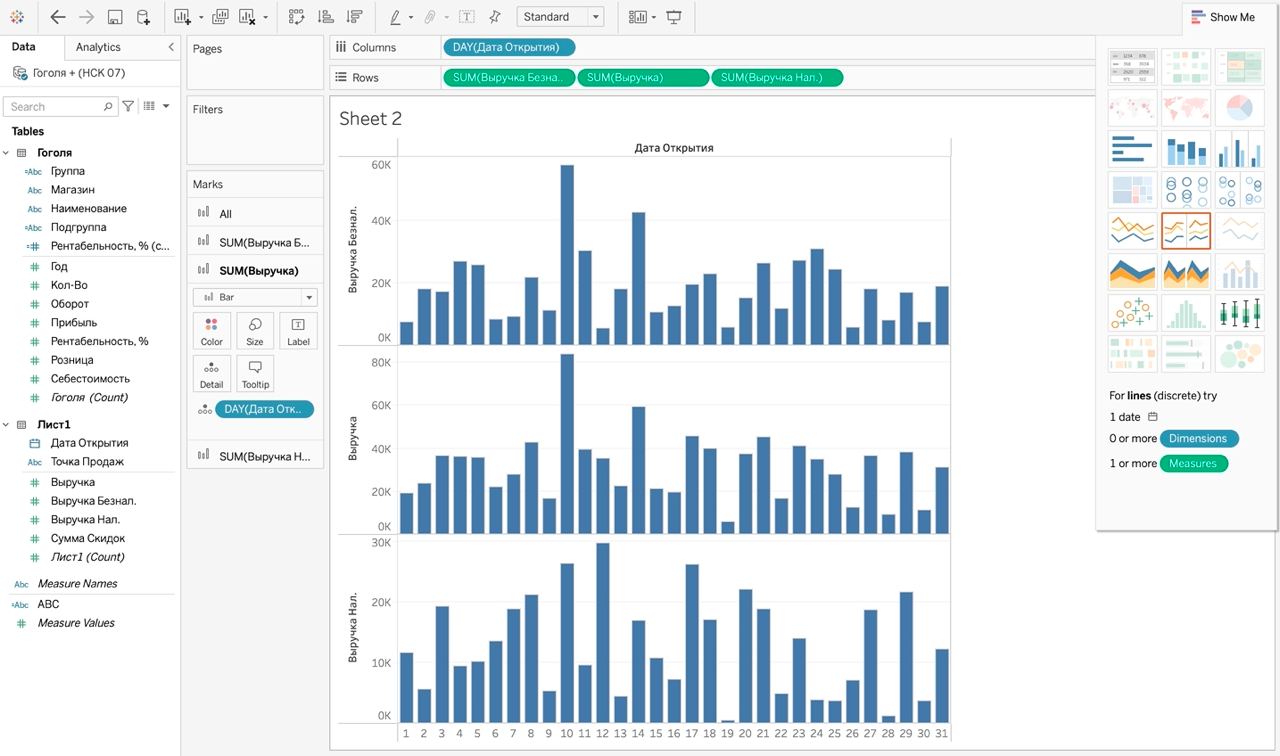
Task: Click the Size marks button
Action: pyautogui.click(x=255, y=331)
